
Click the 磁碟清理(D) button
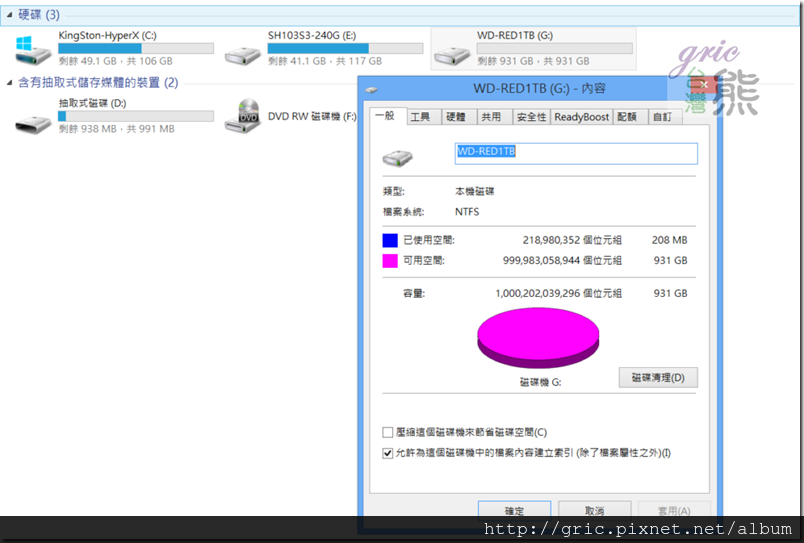(x=658, y=378)
